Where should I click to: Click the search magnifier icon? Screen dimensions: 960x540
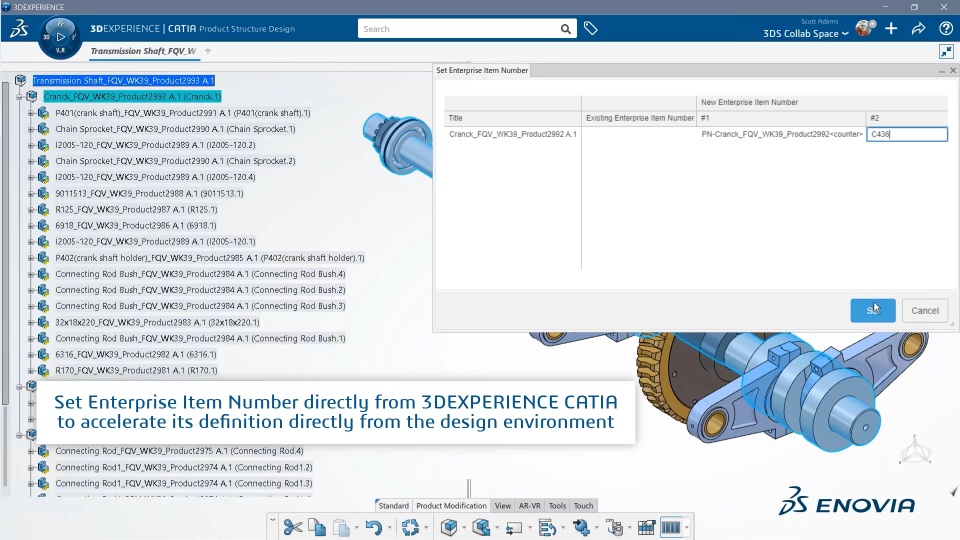pyautogui.click(x=565, y=29)
